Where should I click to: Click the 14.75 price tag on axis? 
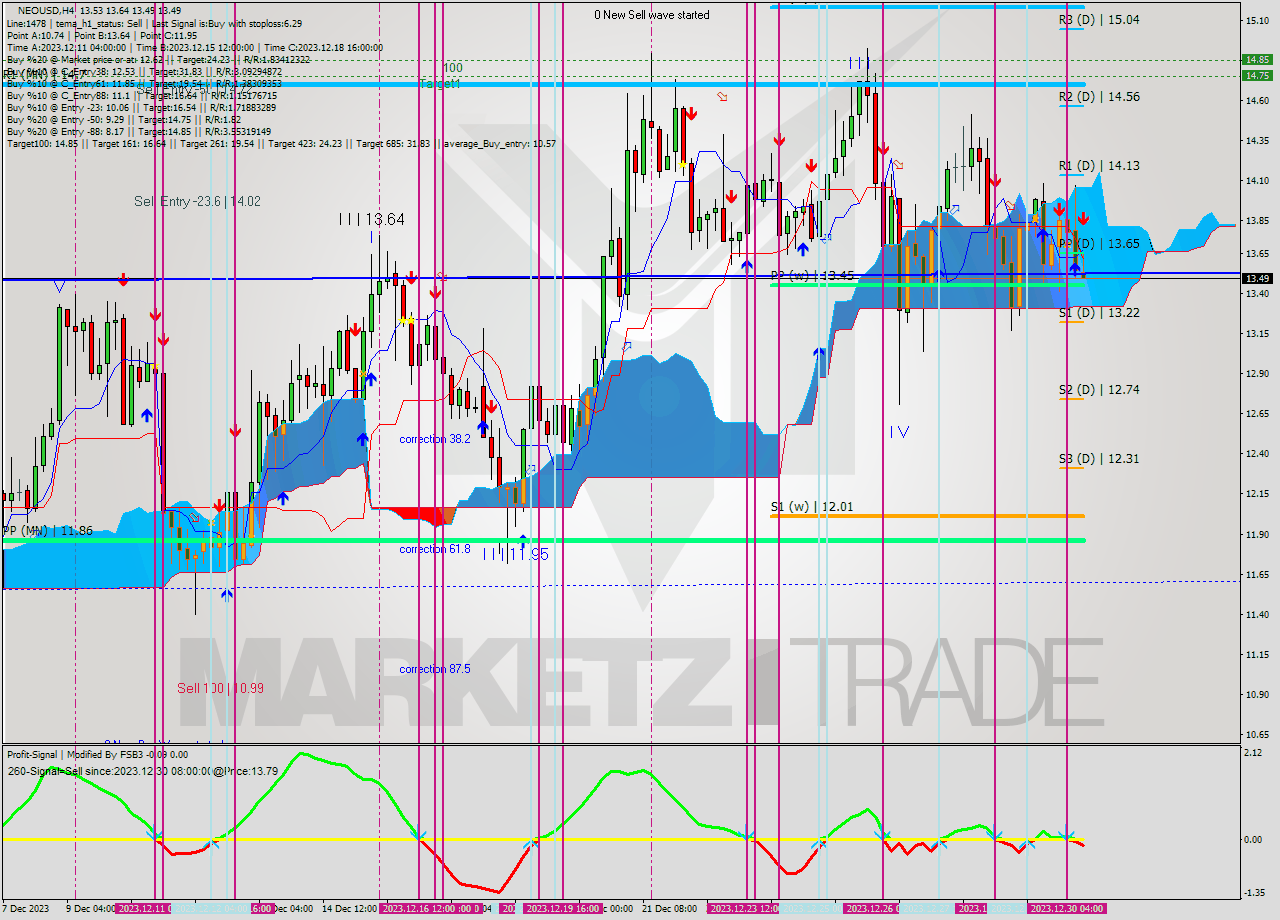pos(1256,75)
